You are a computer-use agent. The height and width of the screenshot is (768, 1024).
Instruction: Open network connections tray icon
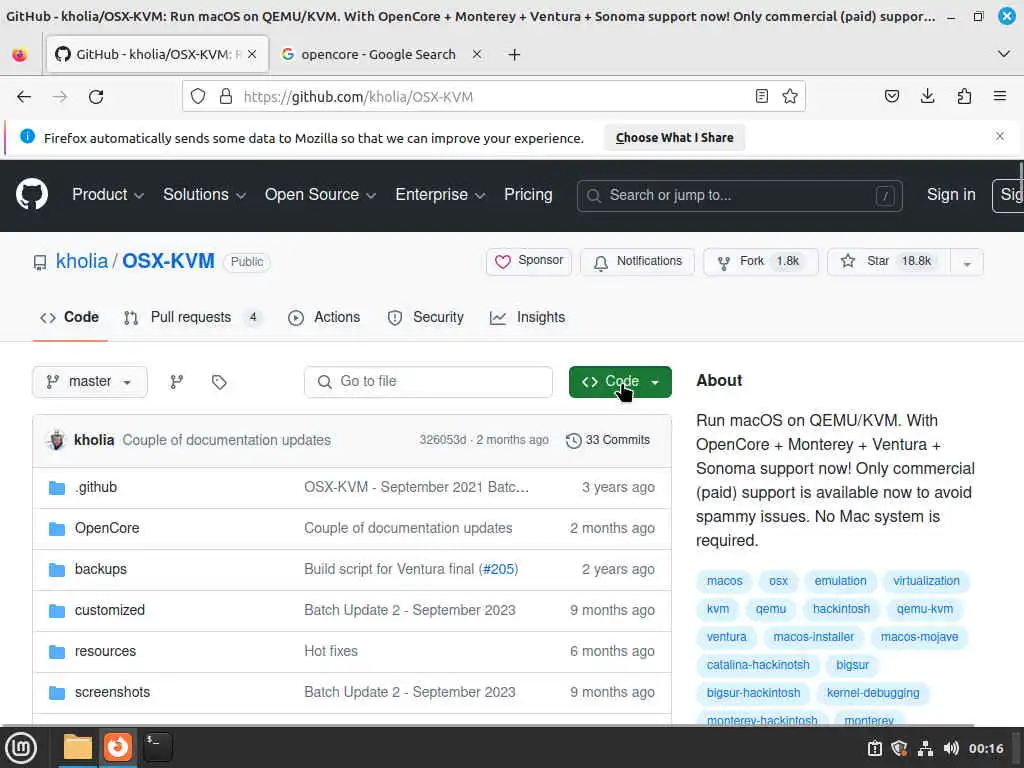925,748
